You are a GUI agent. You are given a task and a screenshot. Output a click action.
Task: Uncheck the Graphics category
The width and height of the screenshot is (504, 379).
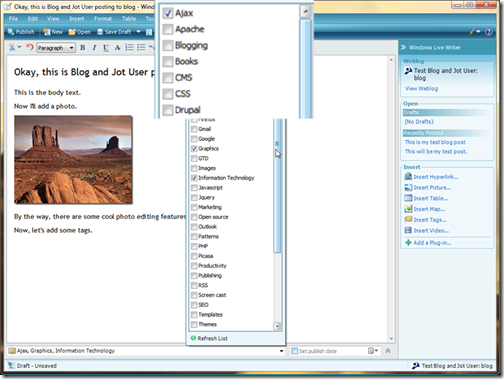(x=194, y=148)
